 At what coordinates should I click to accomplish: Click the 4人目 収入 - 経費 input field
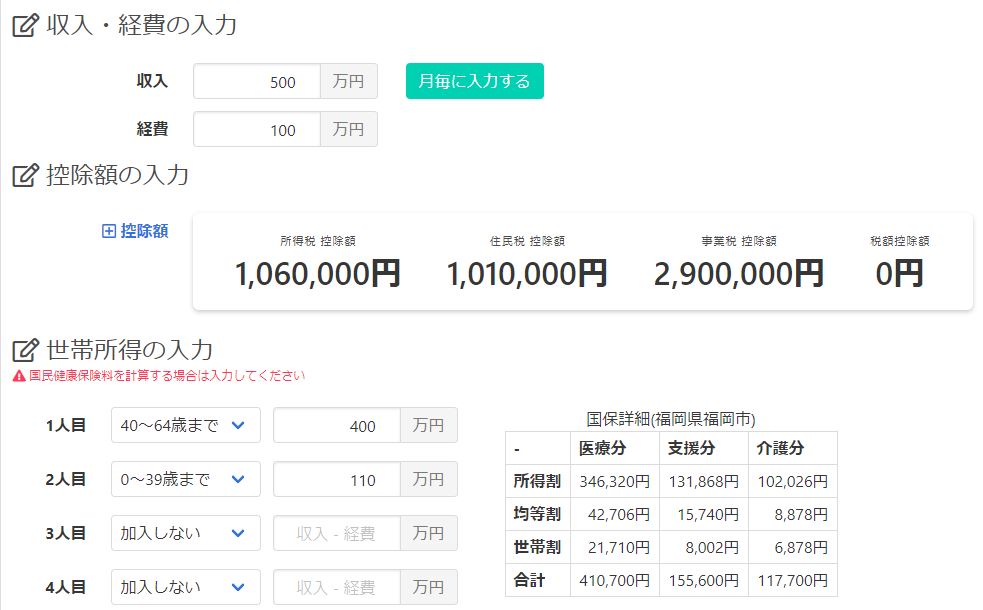click(337, 587)
